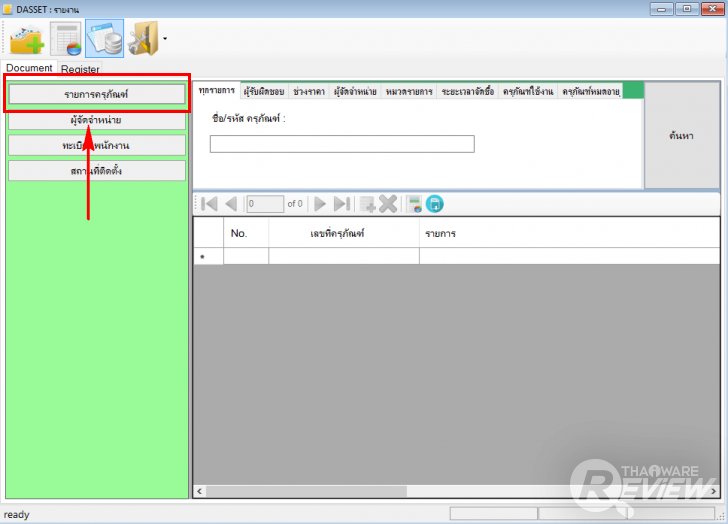Open the ทะเบียนพนักงาน button
This screenshot has width=728, height=524.
click(97, 146)
